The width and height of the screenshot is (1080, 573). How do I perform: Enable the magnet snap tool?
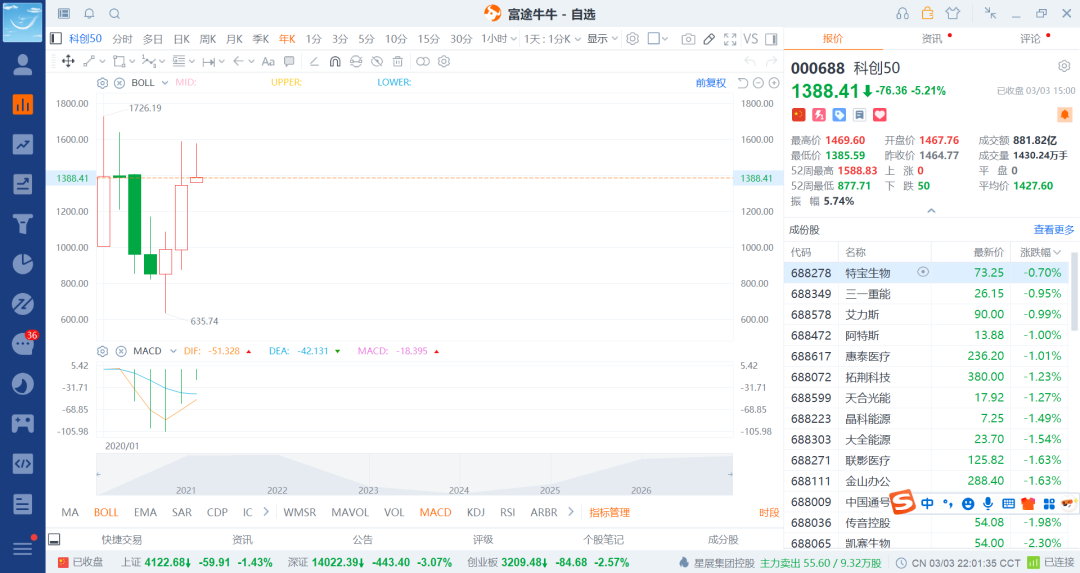[x=335, y=61]
